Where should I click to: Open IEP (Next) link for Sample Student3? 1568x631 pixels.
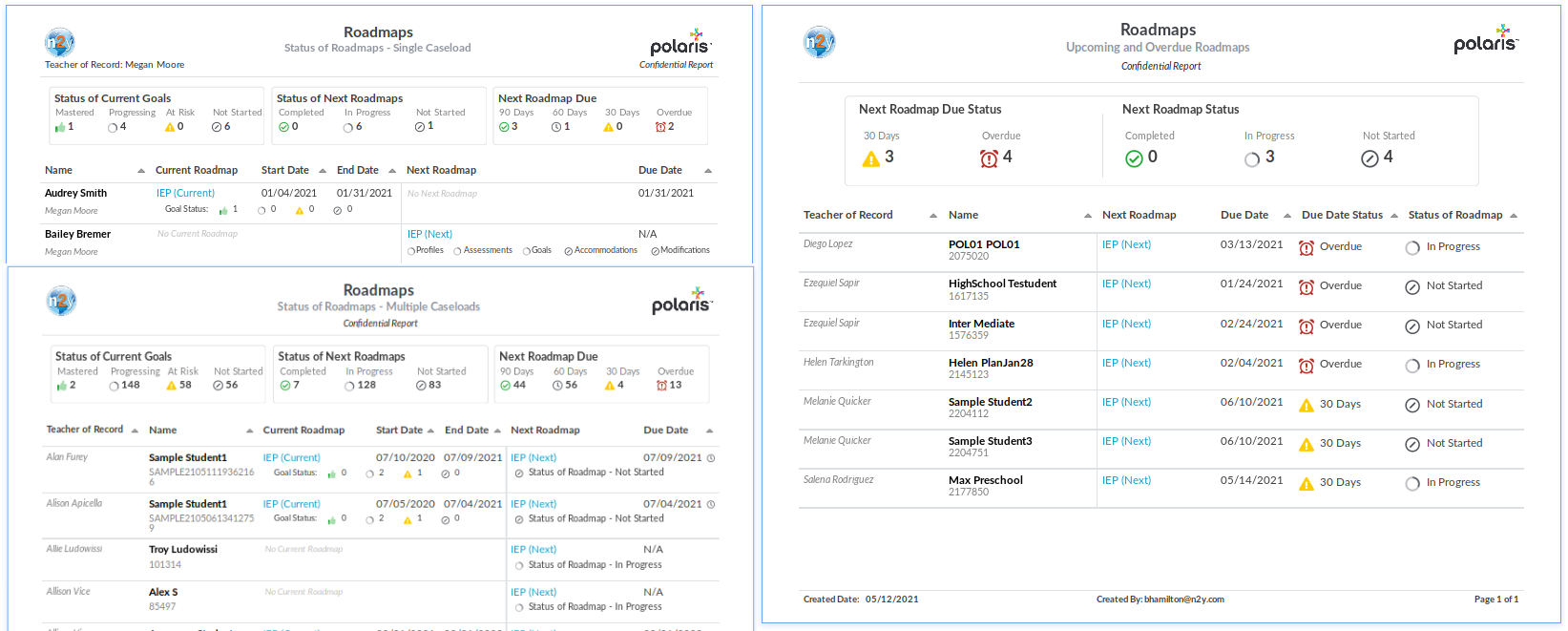1126,441
